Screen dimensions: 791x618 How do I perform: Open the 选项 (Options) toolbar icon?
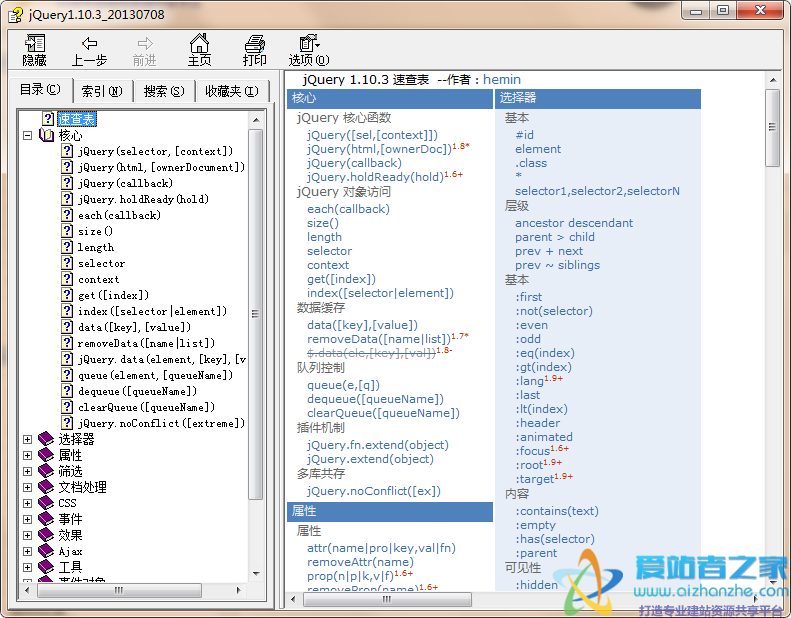309,43
